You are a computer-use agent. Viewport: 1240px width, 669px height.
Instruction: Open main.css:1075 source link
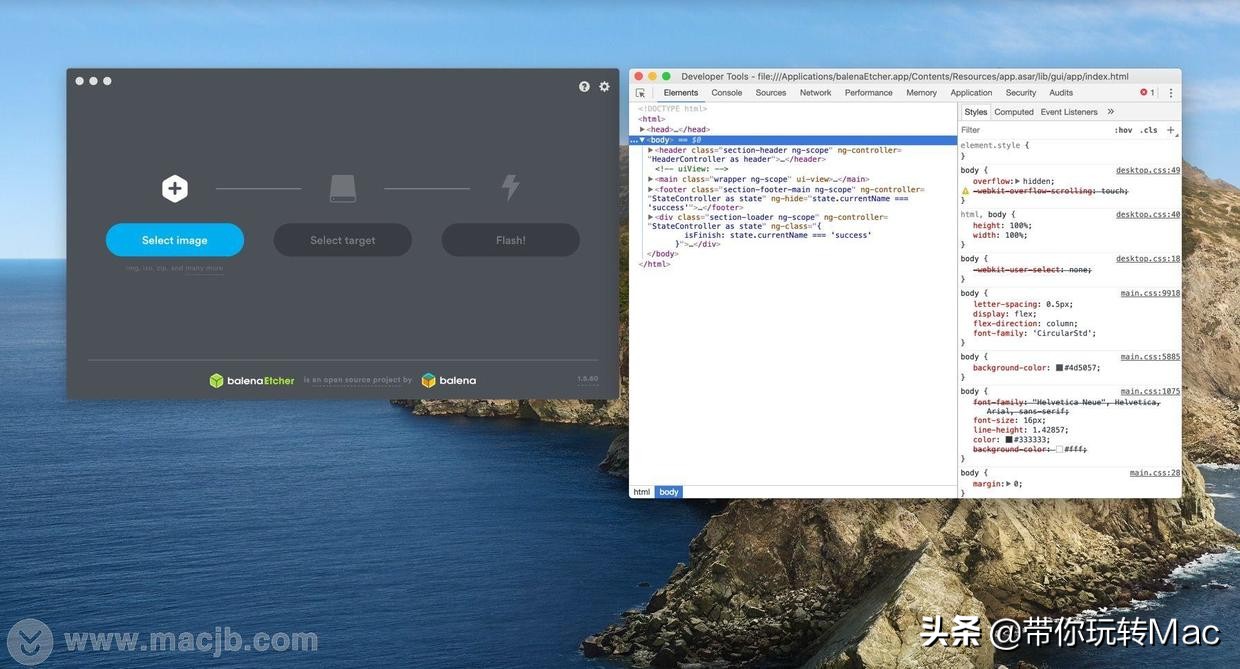tap(1150, 391)
